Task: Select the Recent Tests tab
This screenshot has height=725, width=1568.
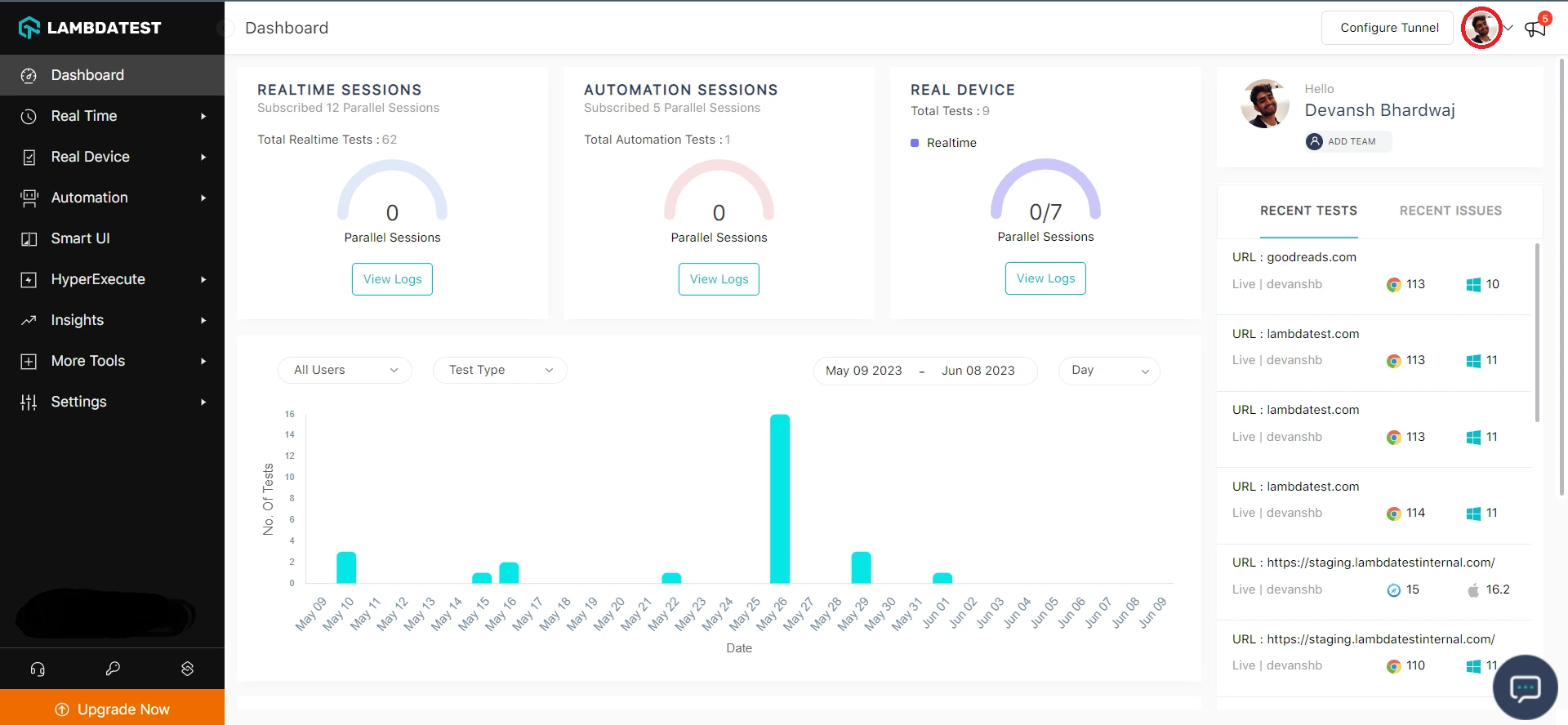Action: click(1308, 211)
